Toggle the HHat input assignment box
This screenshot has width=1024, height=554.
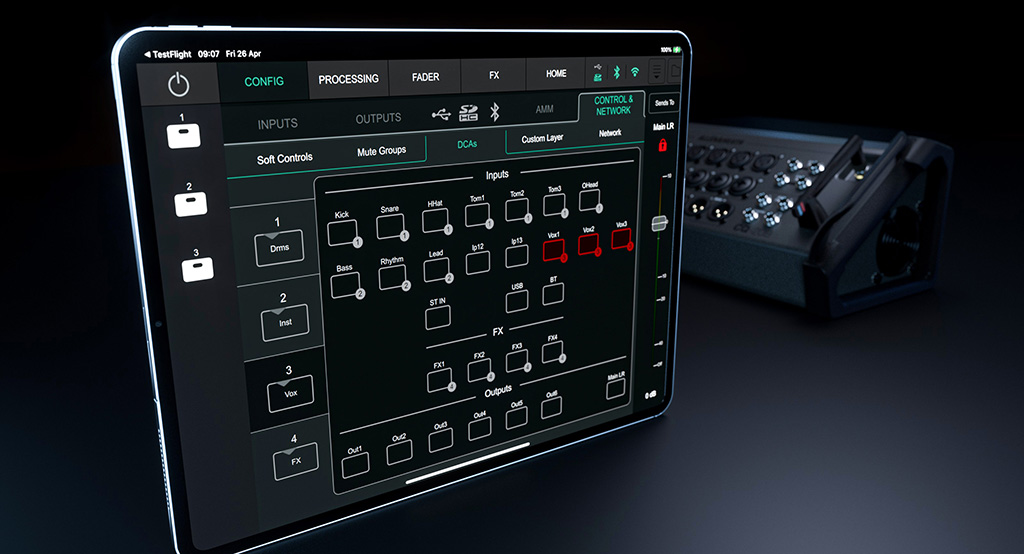[x=435, y=221]
